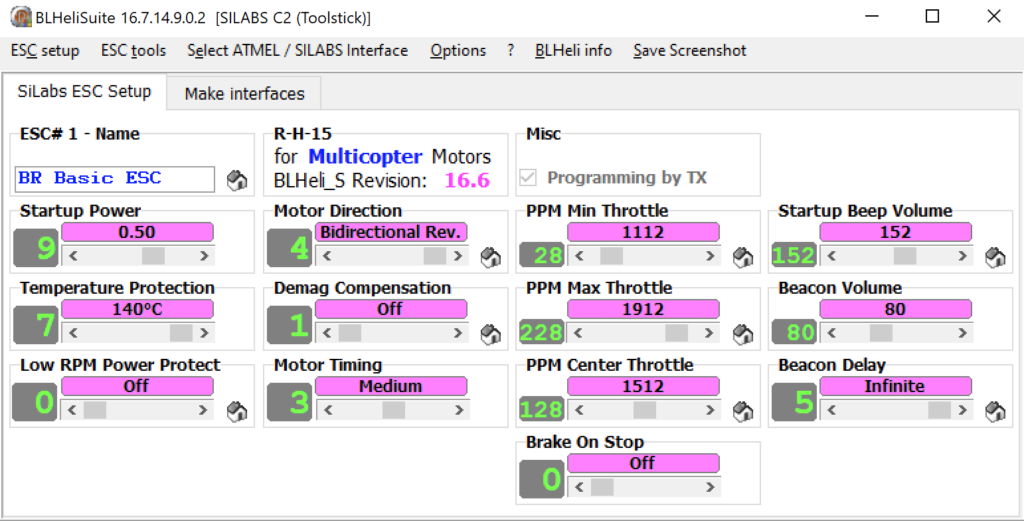Switch to the Make interfaces tab
The image size is (1024, 521).
(x=244, y=94)
